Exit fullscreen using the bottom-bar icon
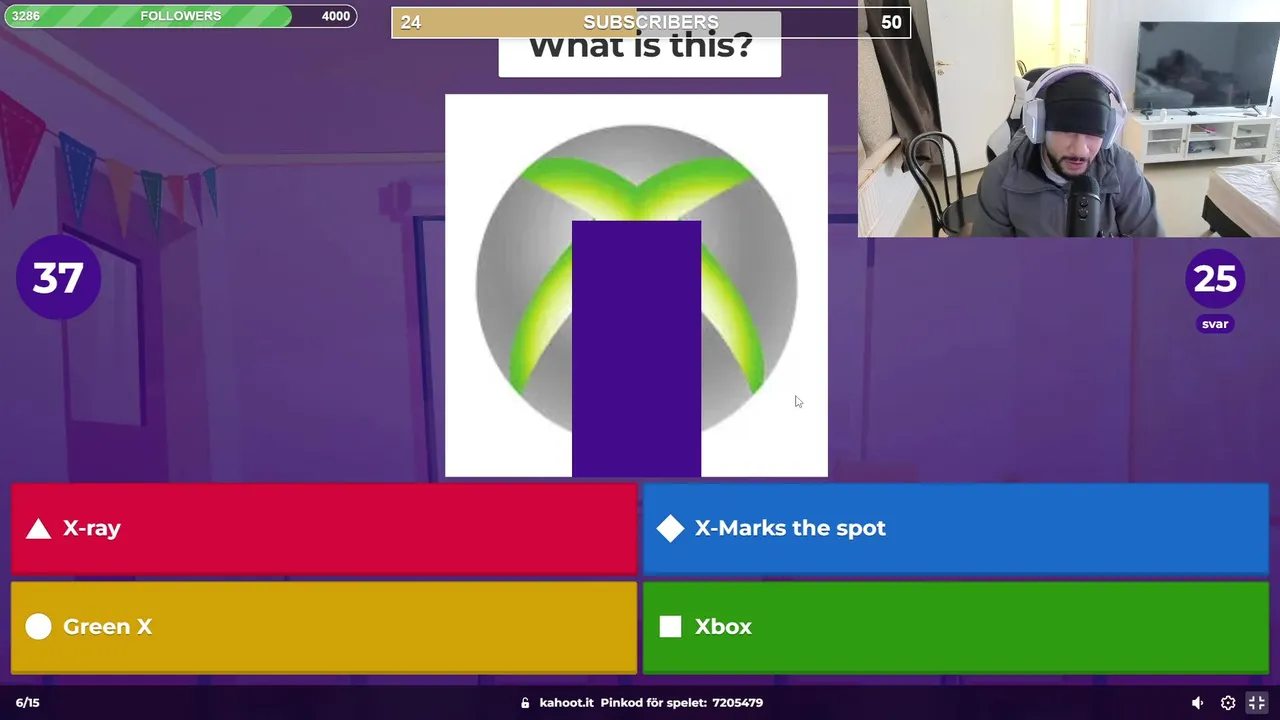The width and height of the screenshot is (1280, 720). [x=1257, y=703]
